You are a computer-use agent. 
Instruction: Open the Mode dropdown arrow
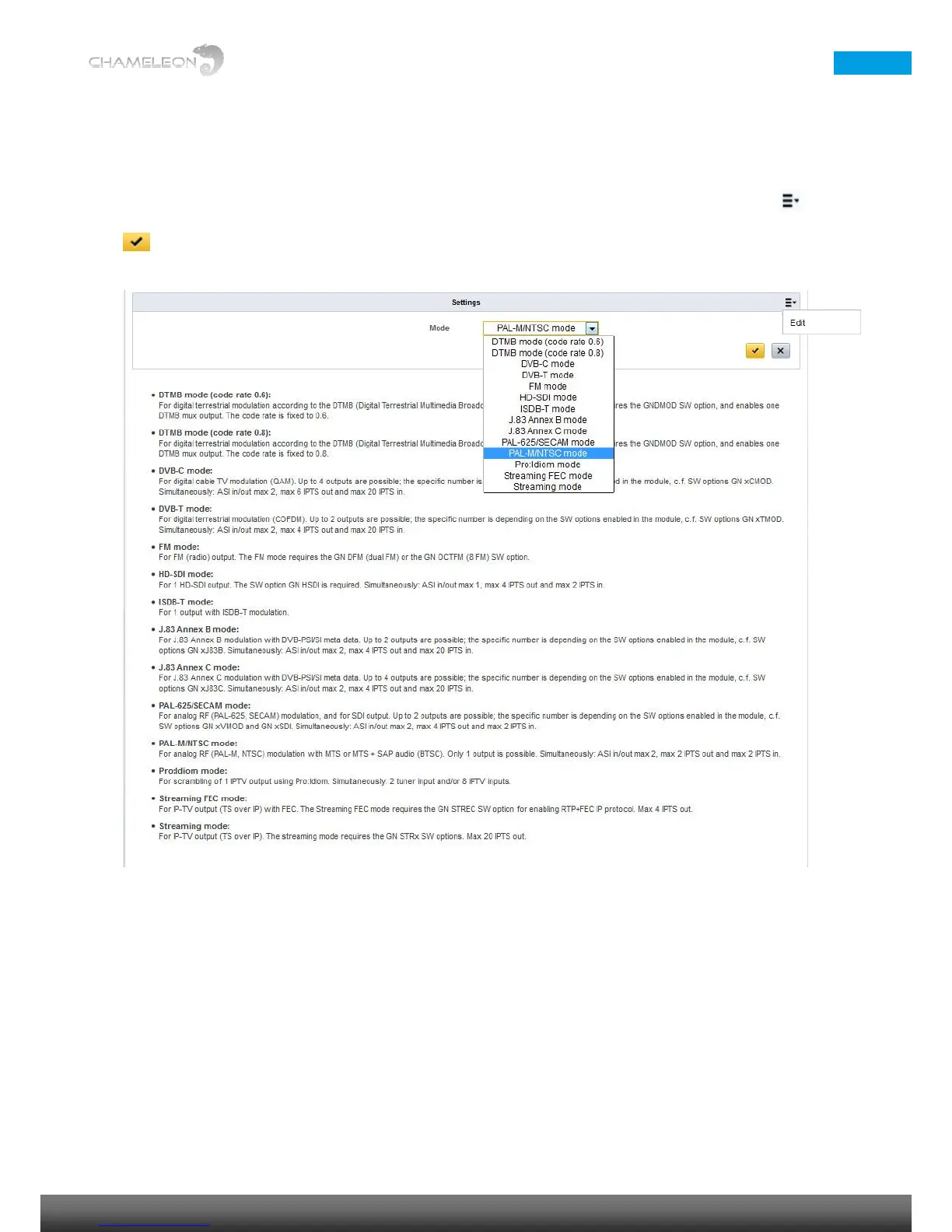pyautogui.click(x=592, y=328)
